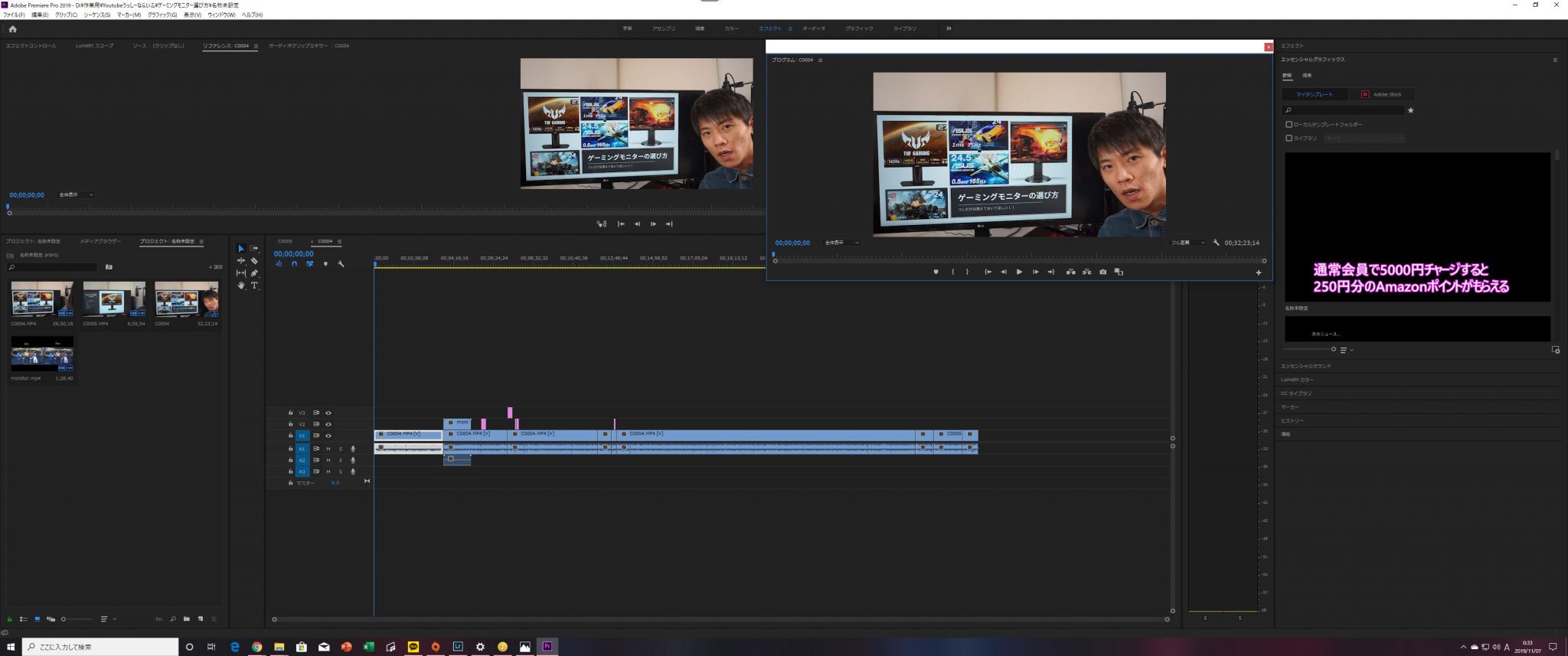Go to In point in Program monitor
This screenshot has height=656, width=1568.
coord(988,272)
